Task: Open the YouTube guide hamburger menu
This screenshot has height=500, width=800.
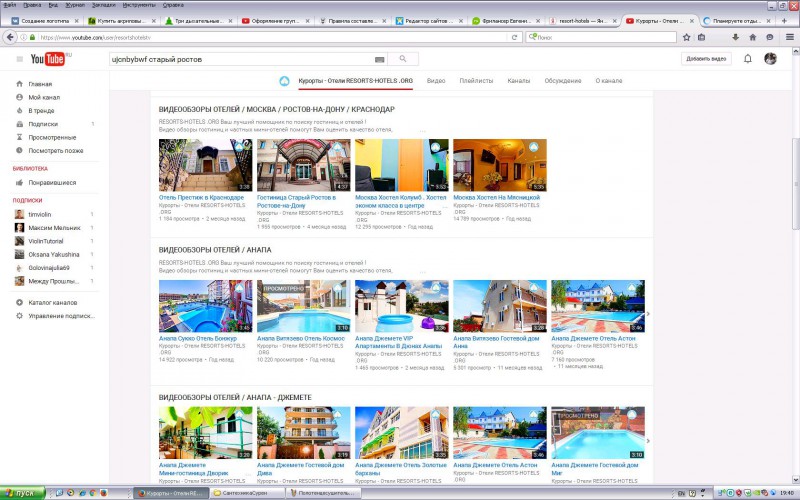Action: [19, 59]
